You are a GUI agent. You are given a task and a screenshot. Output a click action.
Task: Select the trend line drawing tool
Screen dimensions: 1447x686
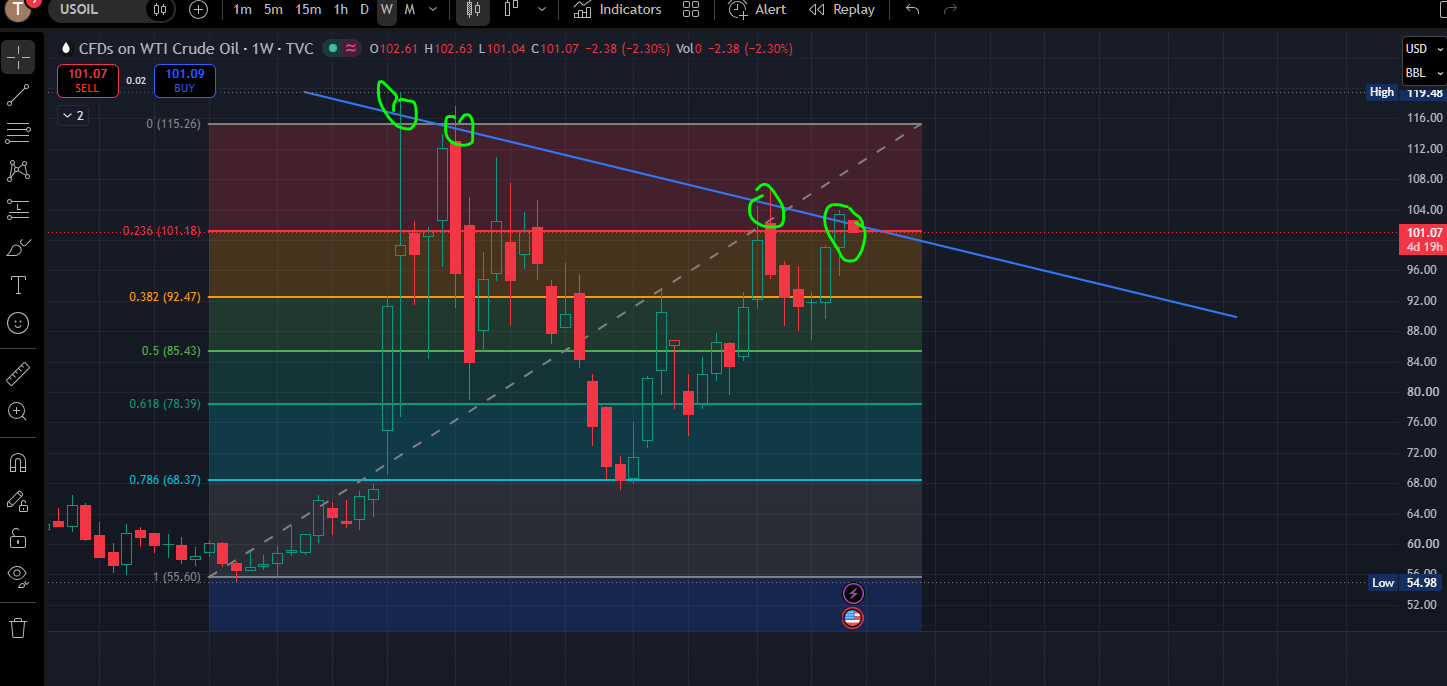tap(18, 96)
